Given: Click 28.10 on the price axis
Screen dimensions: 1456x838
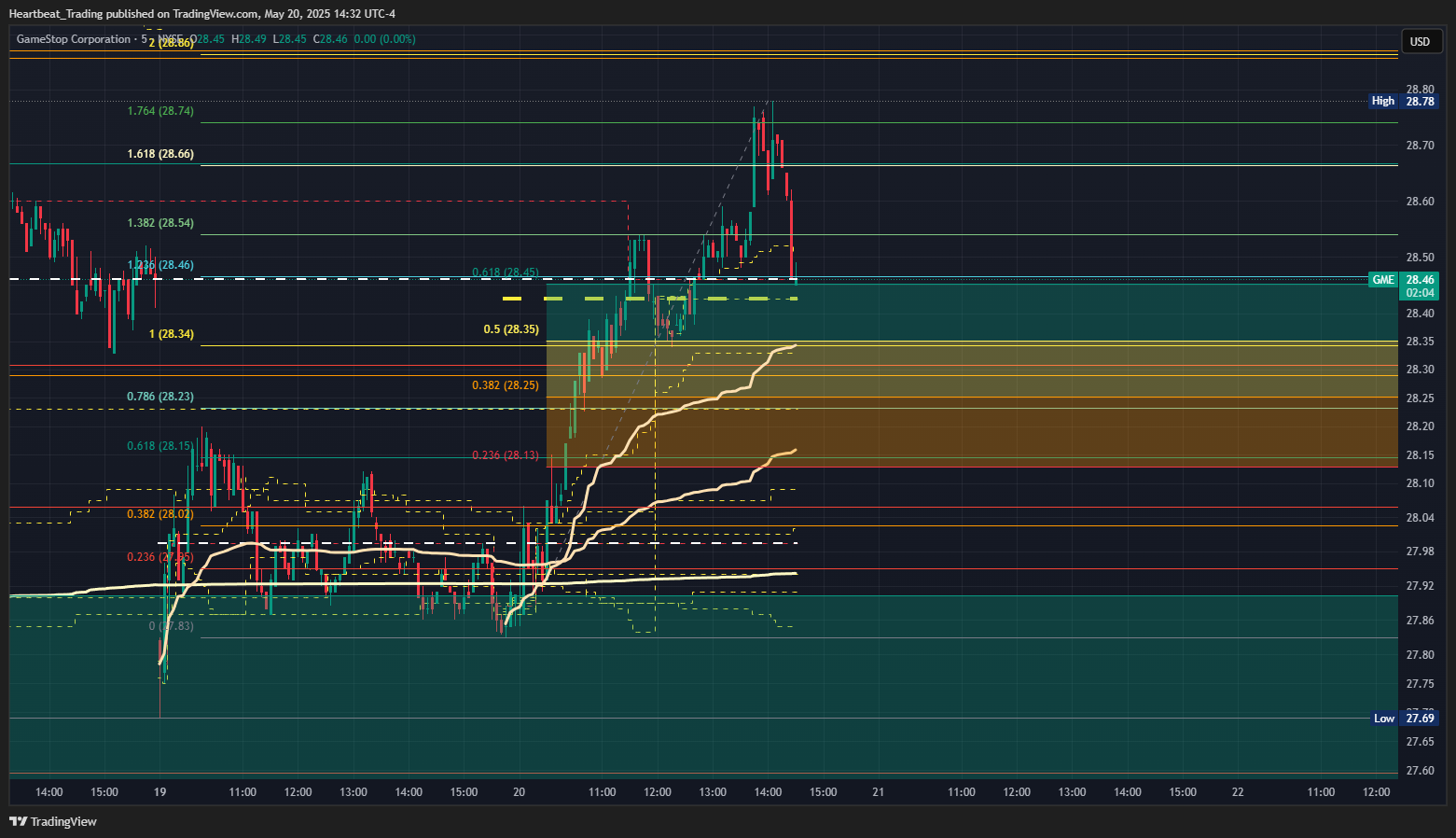Looking at the screenshot, I should point(1420,483).
